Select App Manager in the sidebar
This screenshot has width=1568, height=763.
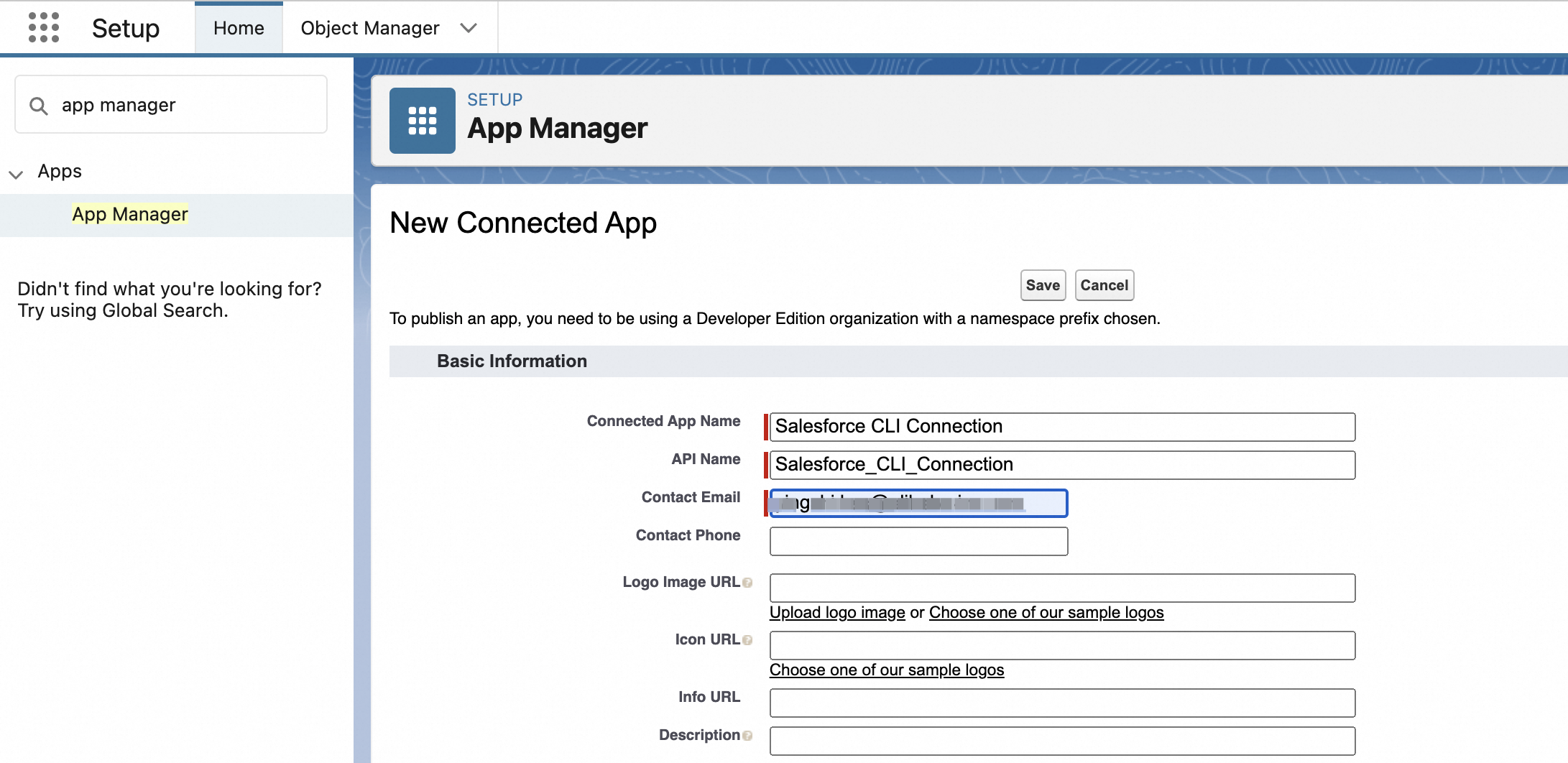(130, 214)
